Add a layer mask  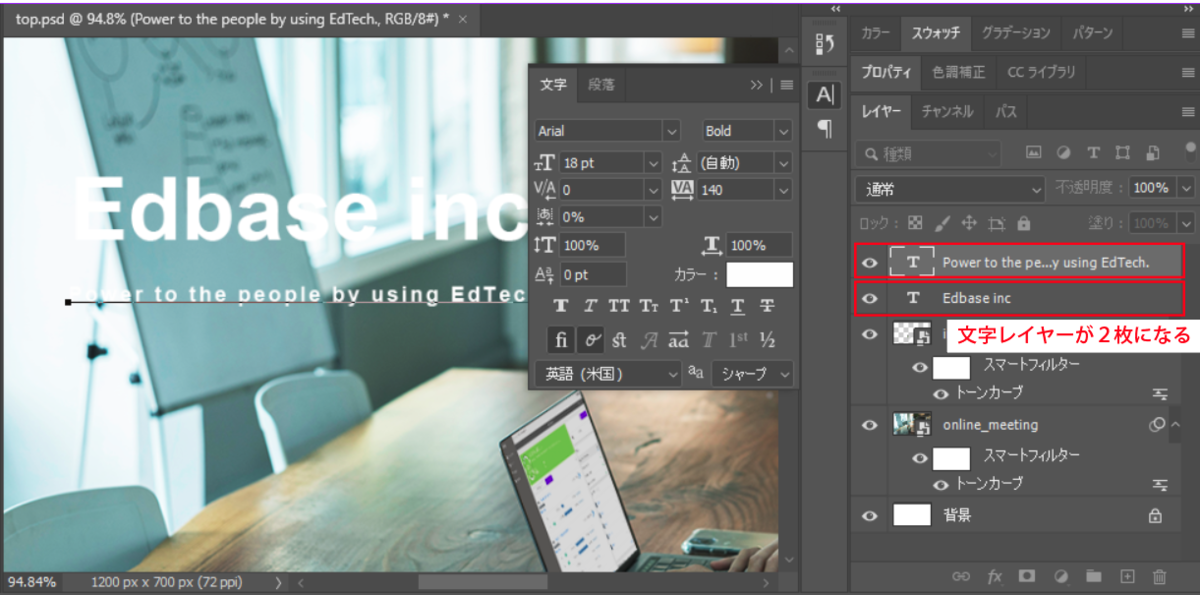1027,576
